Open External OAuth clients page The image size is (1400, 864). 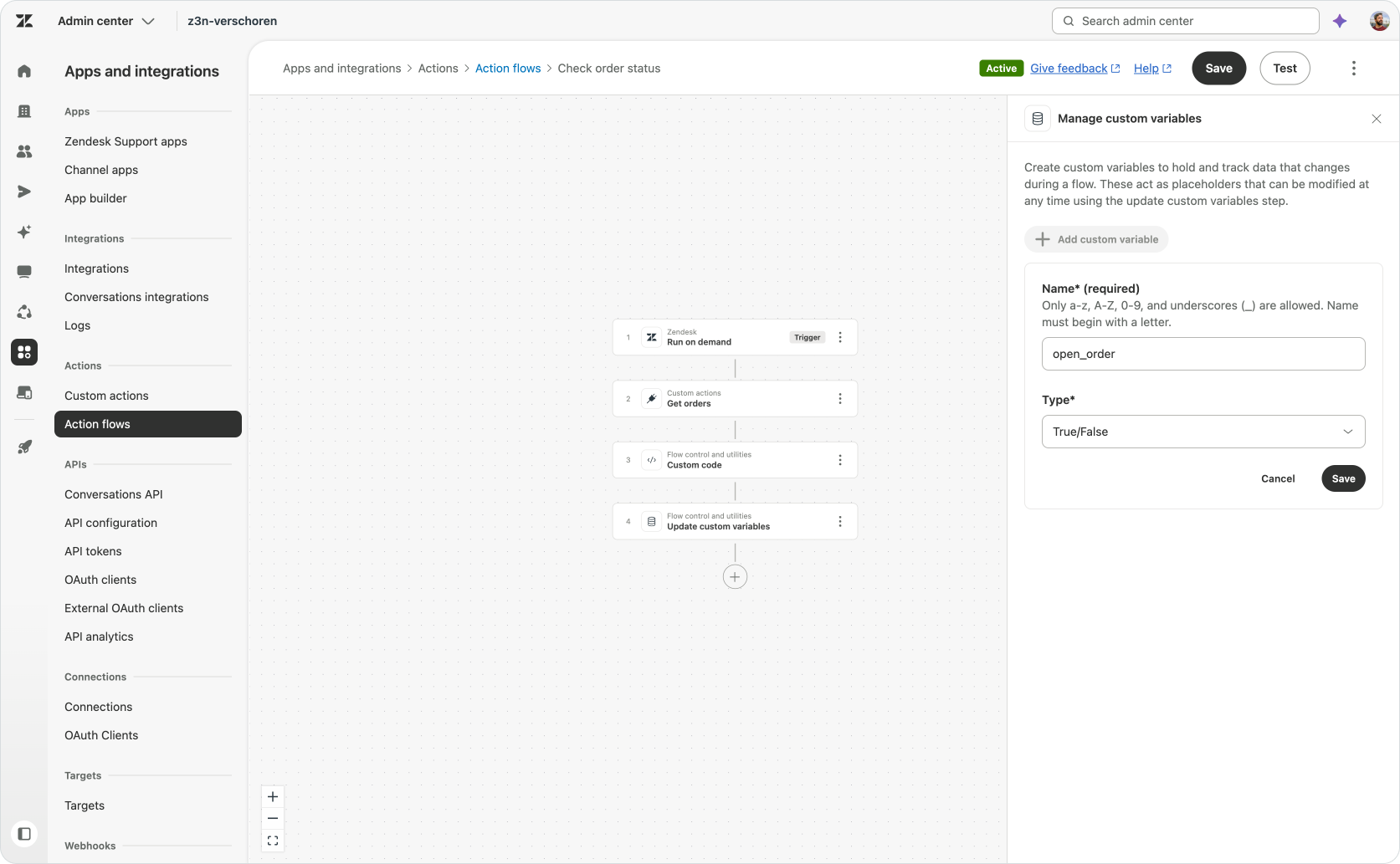coord(124,608)
